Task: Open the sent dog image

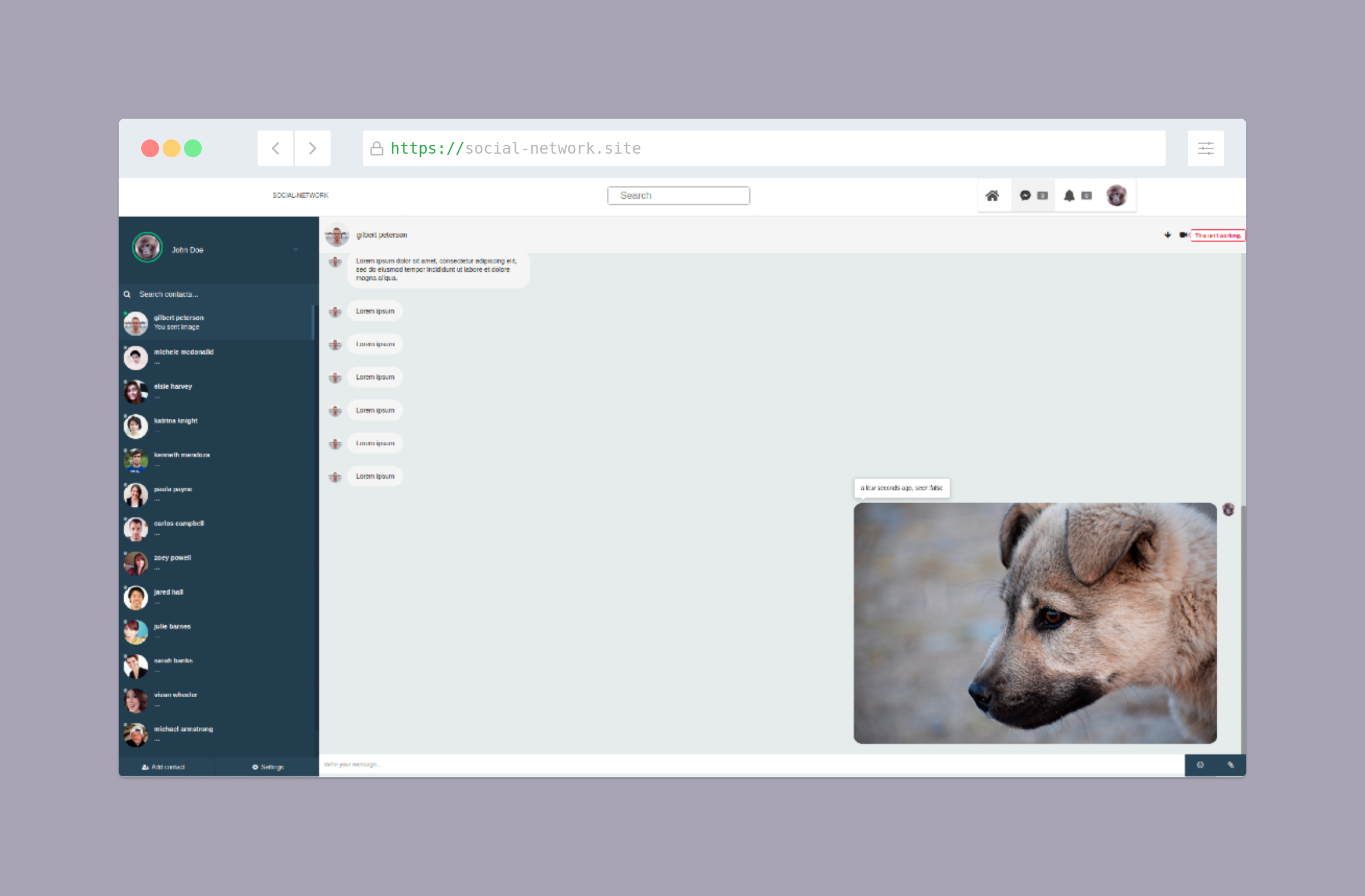Action: click(1035, 623)
